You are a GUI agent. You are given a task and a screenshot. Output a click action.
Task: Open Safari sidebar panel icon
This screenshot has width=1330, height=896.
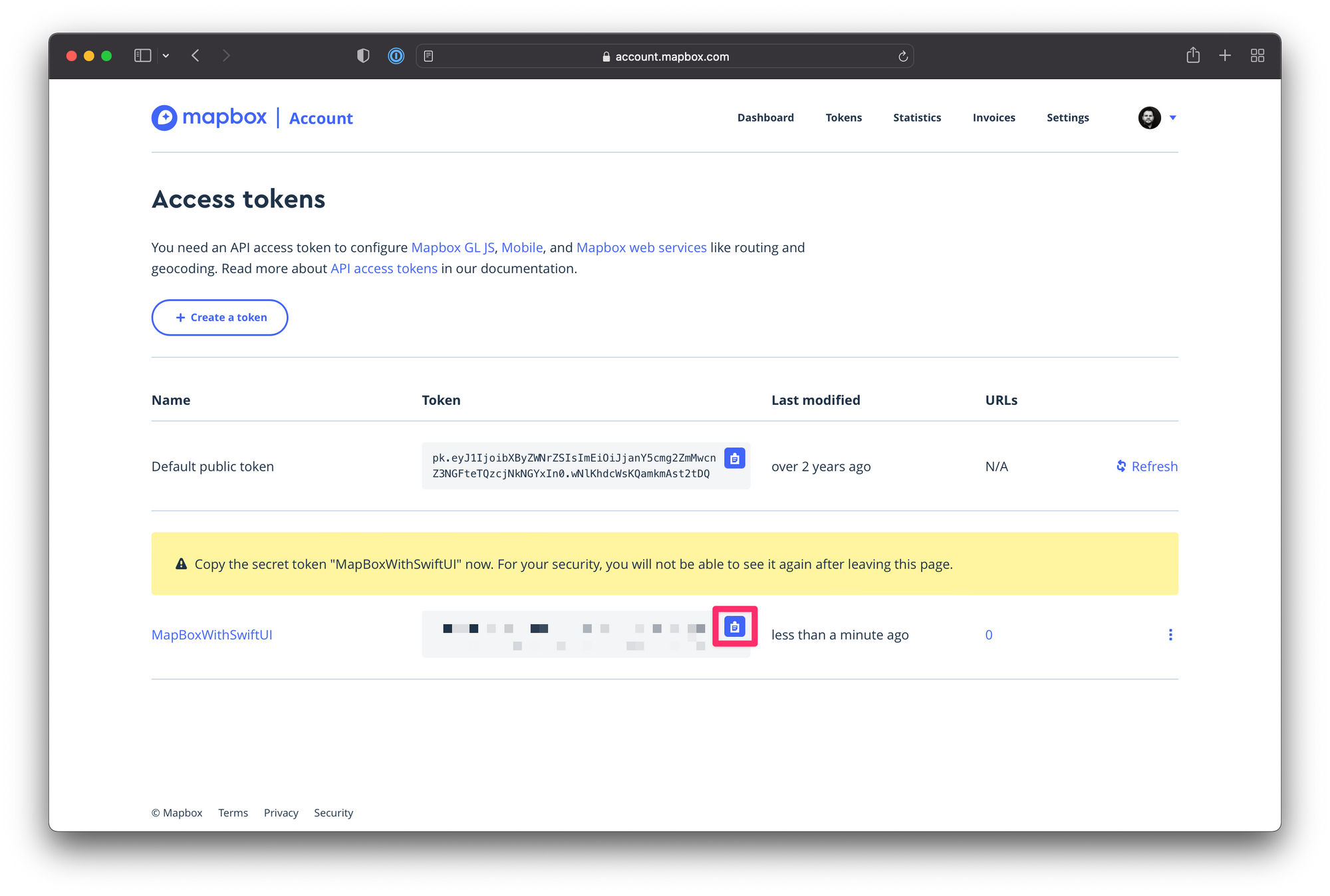pos(142,56)
